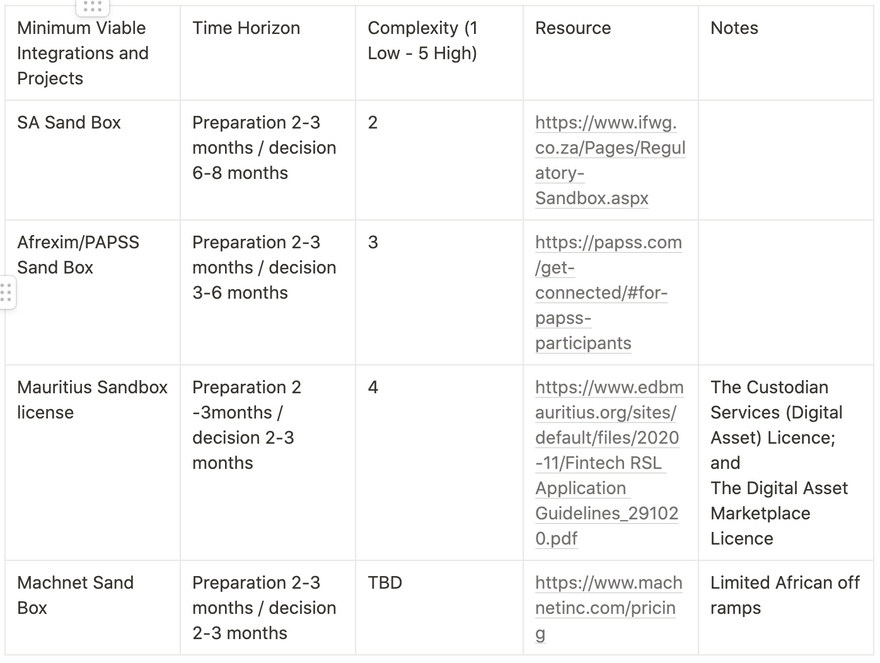Click the column drag handle above the first column
Viewport: 880px width, 663px height.
pos(92,6)
